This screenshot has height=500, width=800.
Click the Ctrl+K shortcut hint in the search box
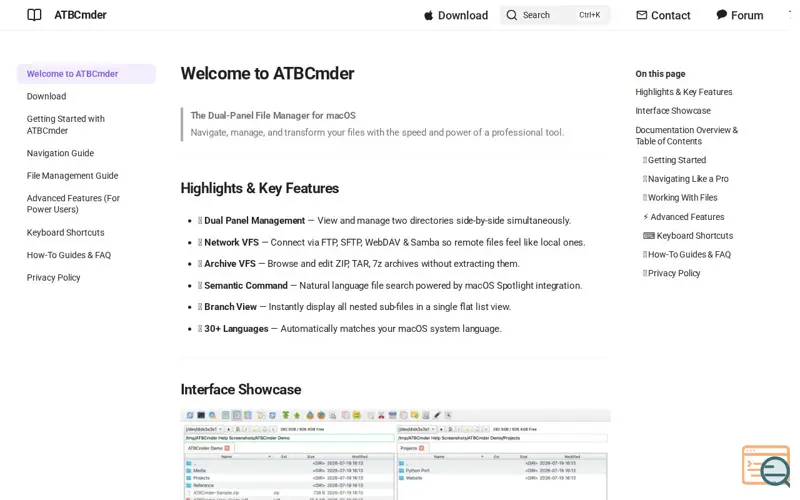click(589, 15)
